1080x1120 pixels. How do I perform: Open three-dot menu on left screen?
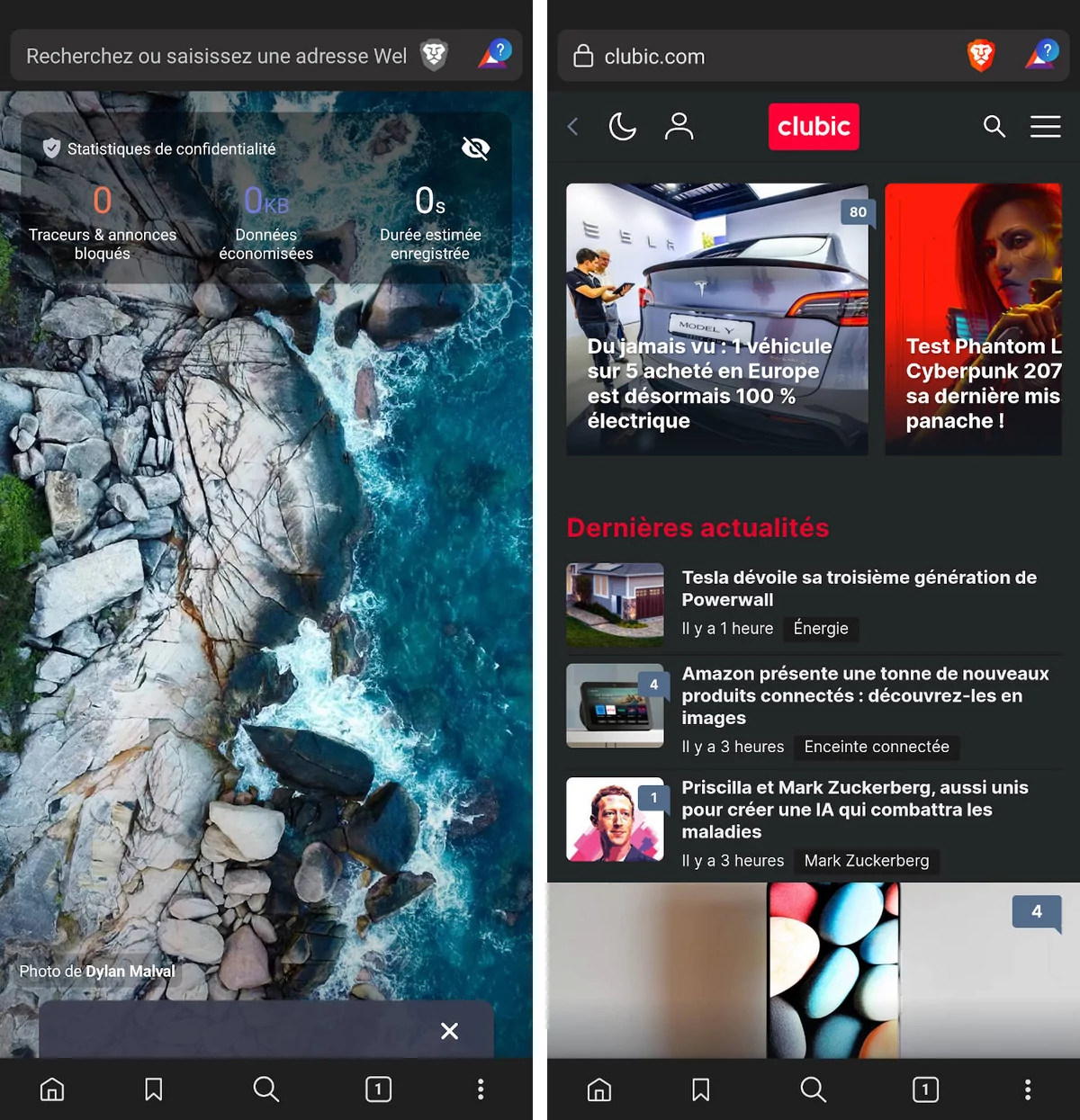coord(481,1089)
